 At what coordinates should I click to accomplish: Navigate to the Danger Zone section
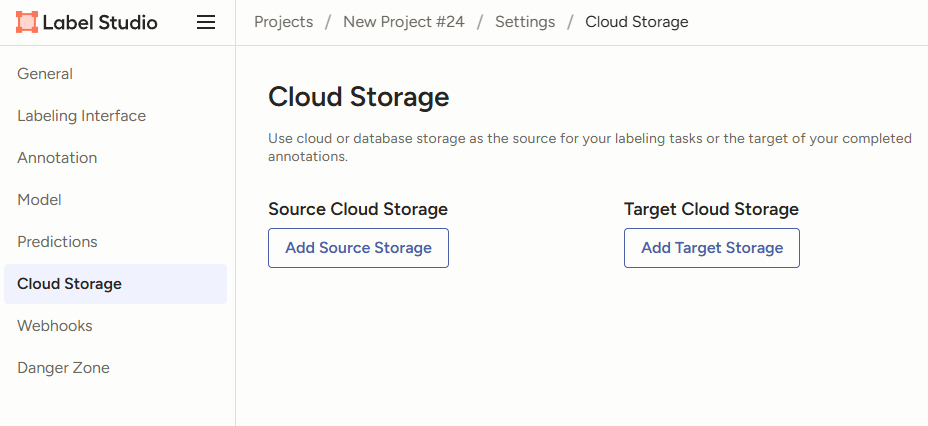63,368
